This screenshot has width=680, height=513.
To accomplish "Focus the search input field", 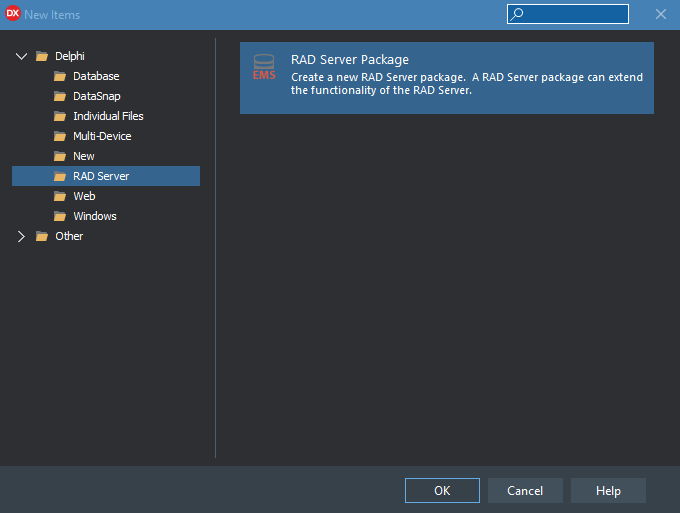I will click(x=568, y=14).
